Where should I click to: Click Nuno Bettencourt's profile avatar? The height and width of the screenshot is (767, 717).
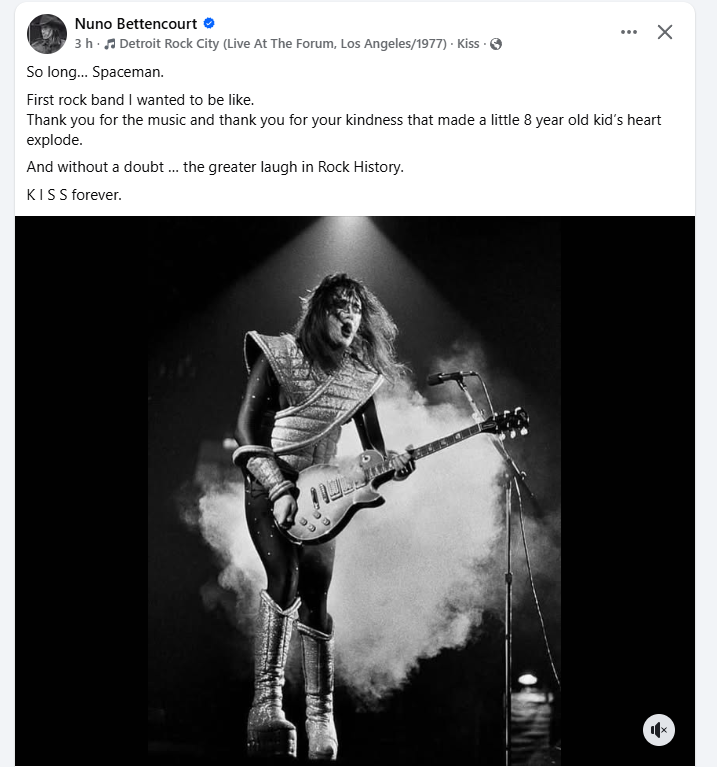[x=47, y=33]
